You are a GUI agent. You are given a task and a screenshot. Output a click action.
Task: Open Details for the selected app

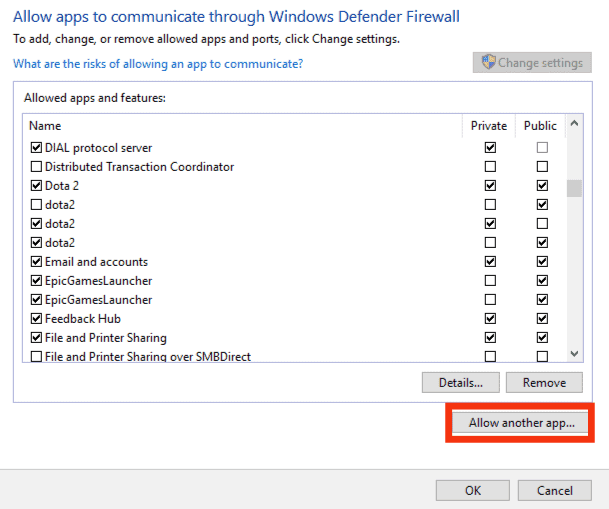(461, 382)
